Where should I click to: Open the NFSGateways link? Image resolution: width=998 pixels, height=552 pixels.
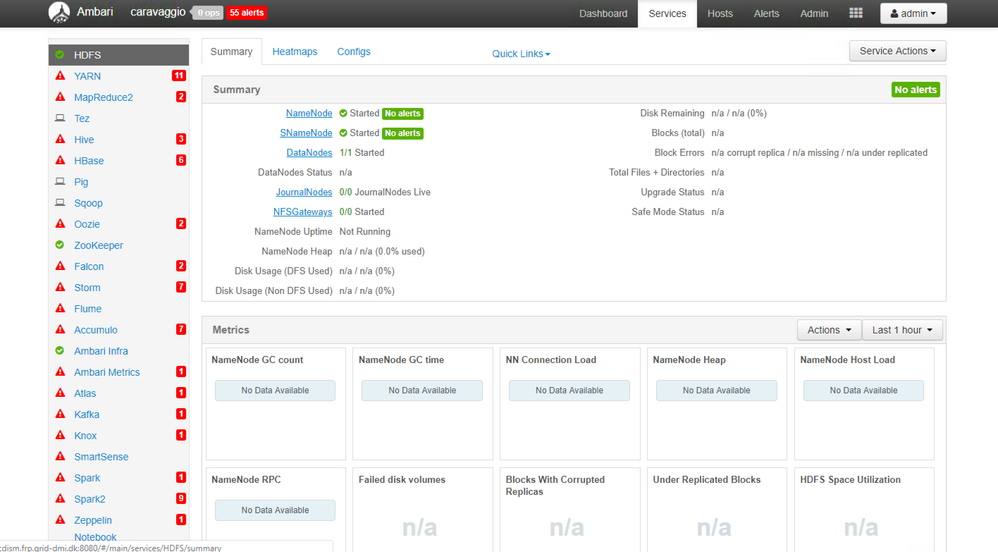point(302,212)
